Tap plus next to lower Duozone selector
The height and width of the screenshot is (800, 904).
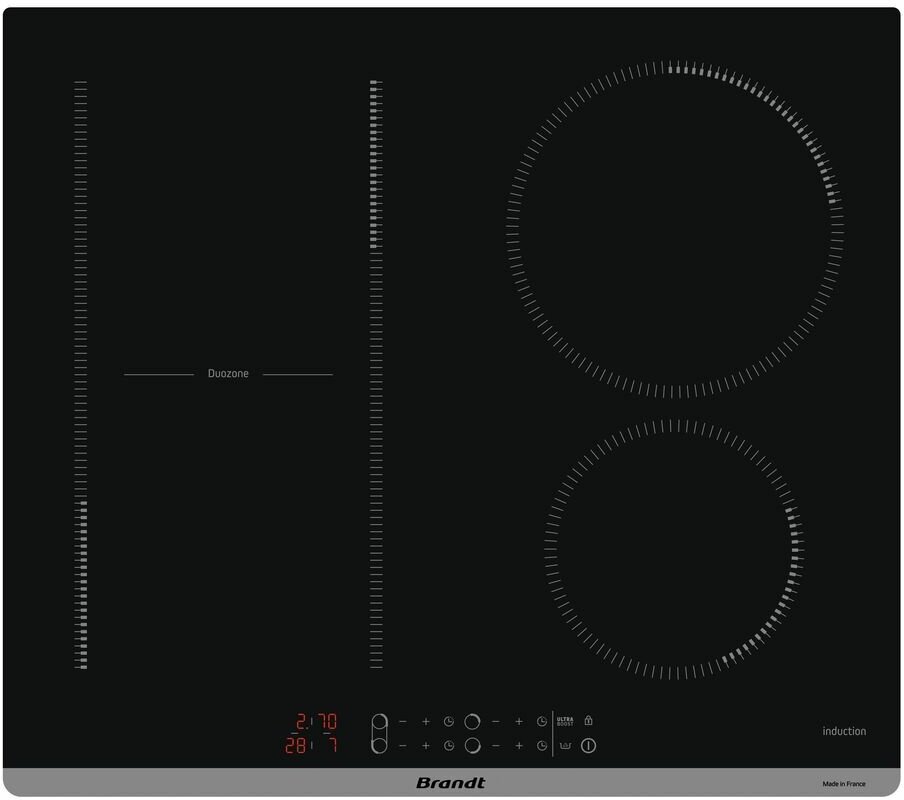click(x=426, y=746)
